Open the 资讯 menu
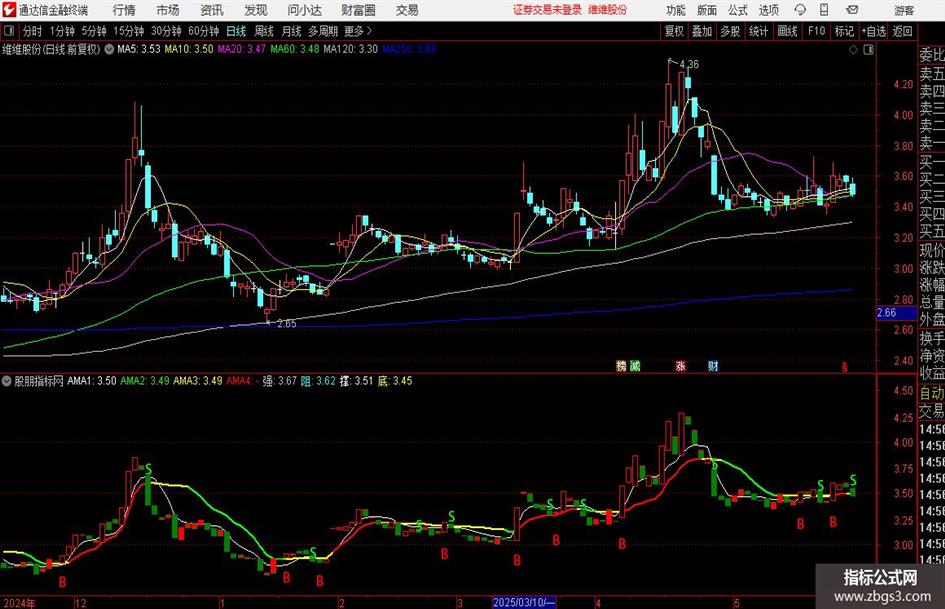Image resolution: width=945 pixels, height=609 pixels. tap(212, 10)
